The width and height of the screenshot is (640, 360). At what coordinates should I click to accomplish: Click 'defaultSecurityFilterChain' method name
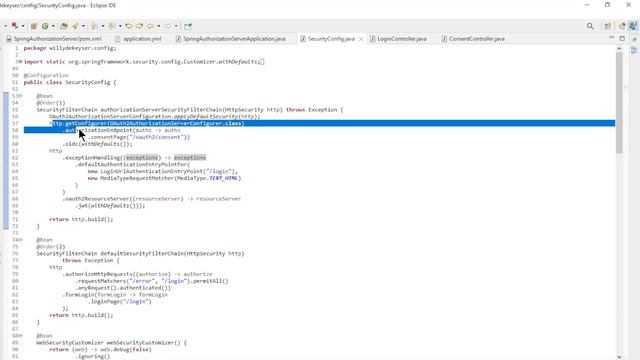coord(142,253)
